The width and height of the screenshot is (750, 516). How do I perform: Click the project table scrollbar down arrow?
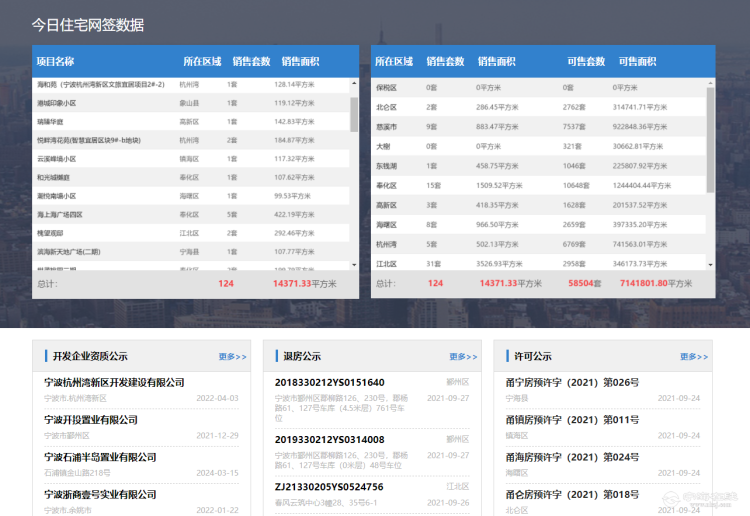click(354, 265)
